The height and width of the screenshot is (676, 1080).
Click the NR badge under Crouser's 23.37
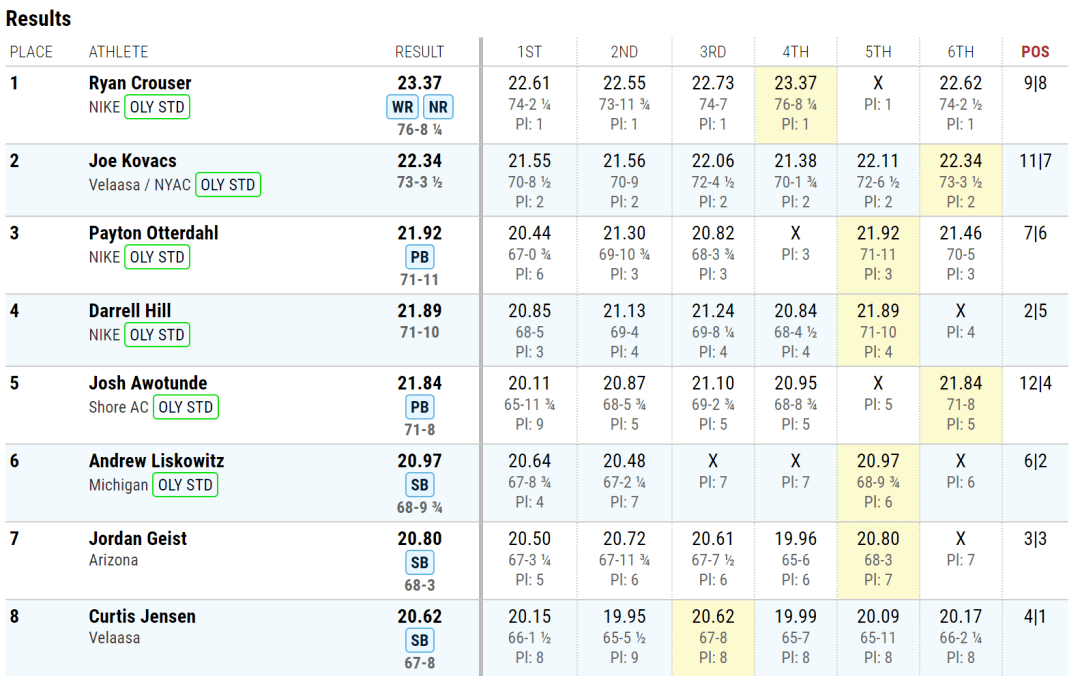(x=437, y=107)
